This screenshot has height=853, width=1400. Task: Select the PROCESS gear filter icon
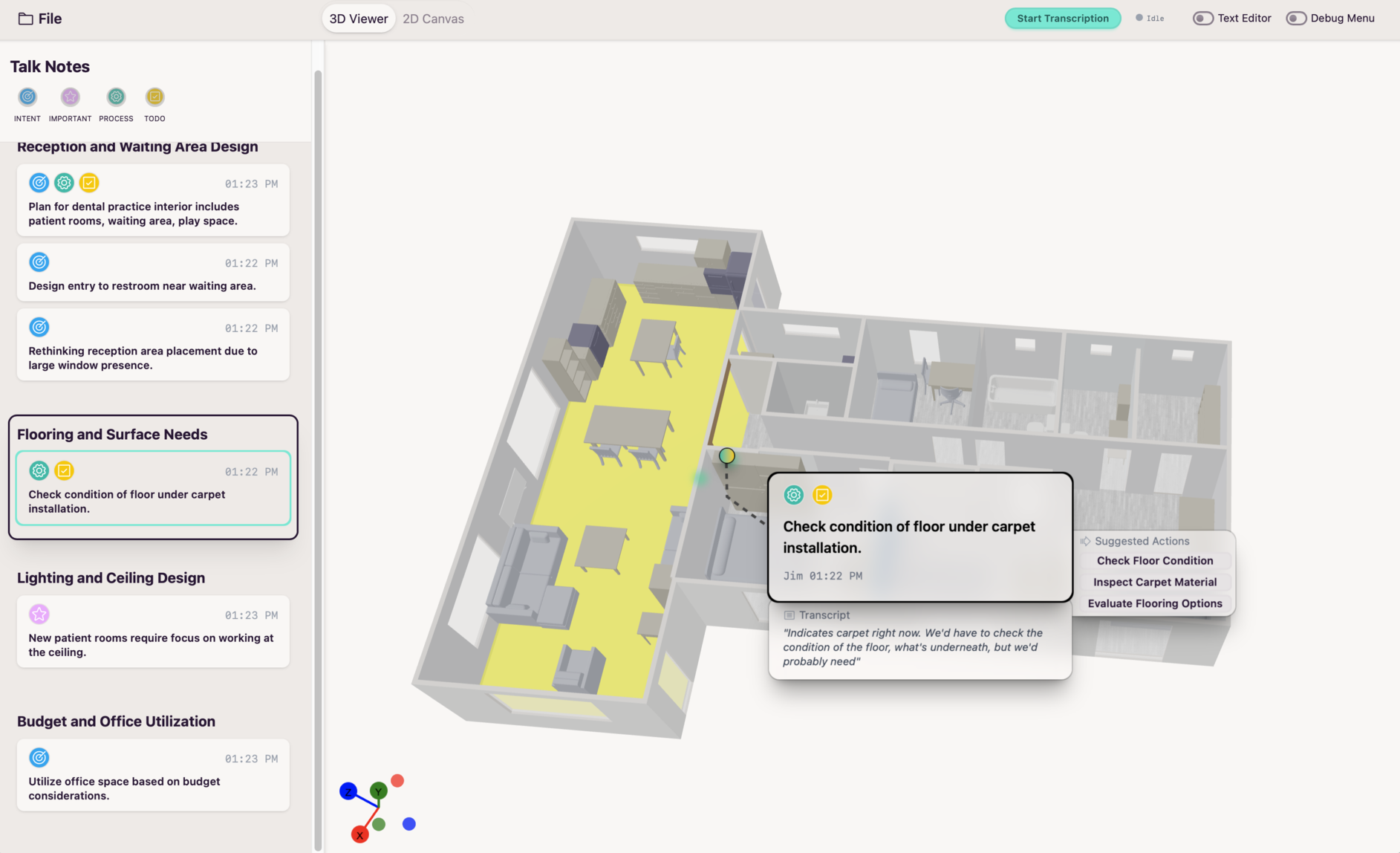point(116,97)
